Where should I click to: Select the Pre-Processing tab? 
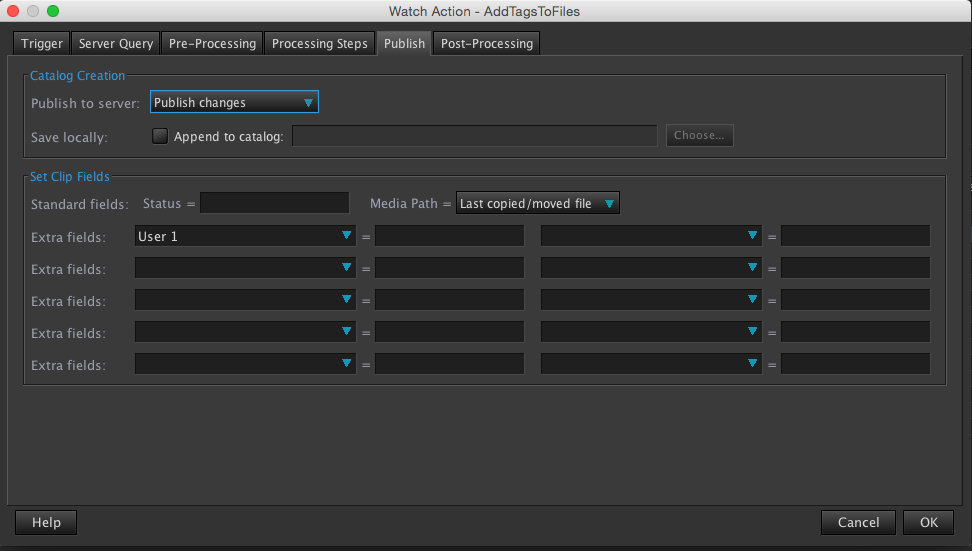[212, 44]
